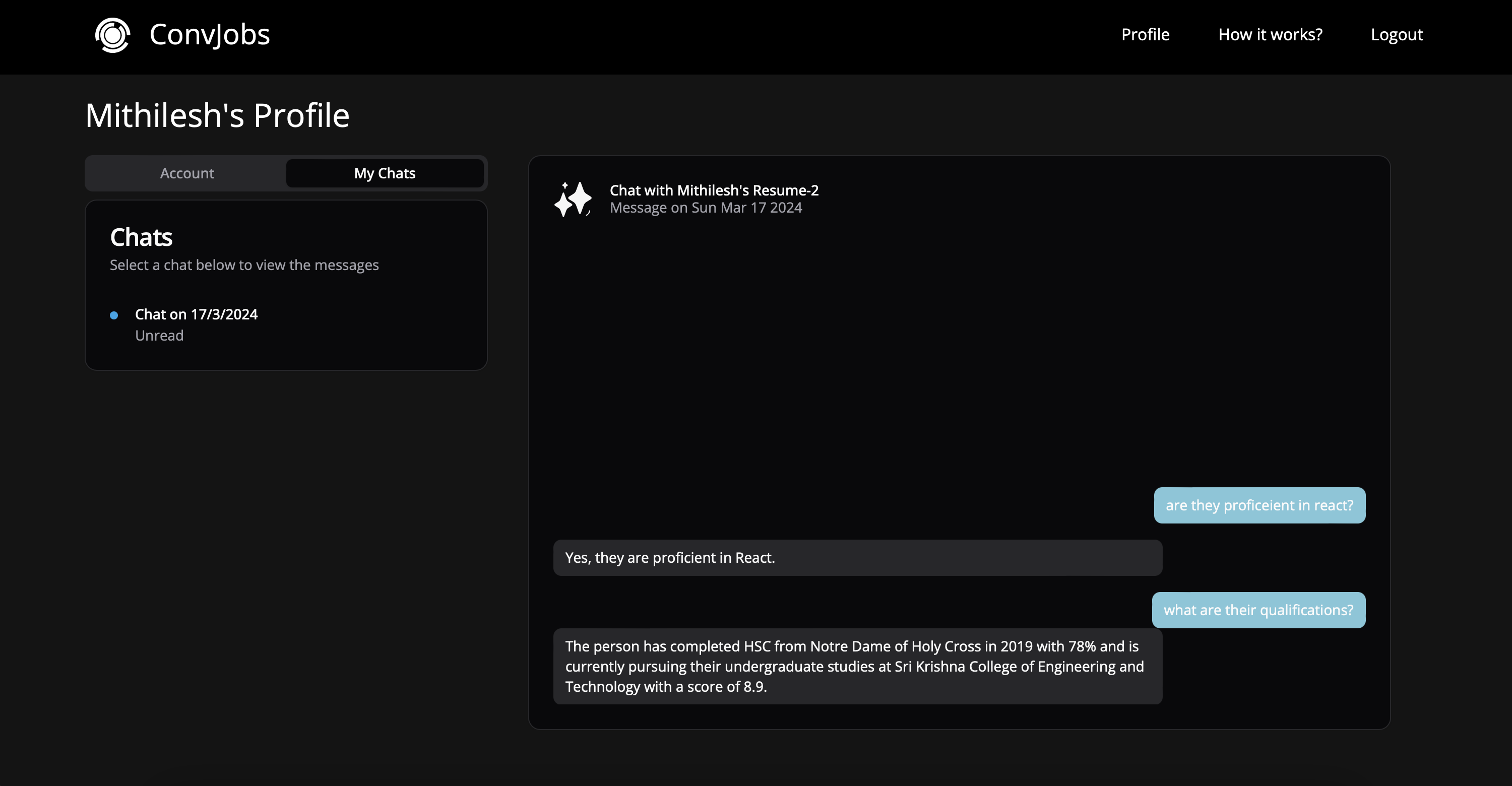Click the 'Select a chat below' subtitle
Screen dimensions: 1512x786
click(x=244, y=265)
